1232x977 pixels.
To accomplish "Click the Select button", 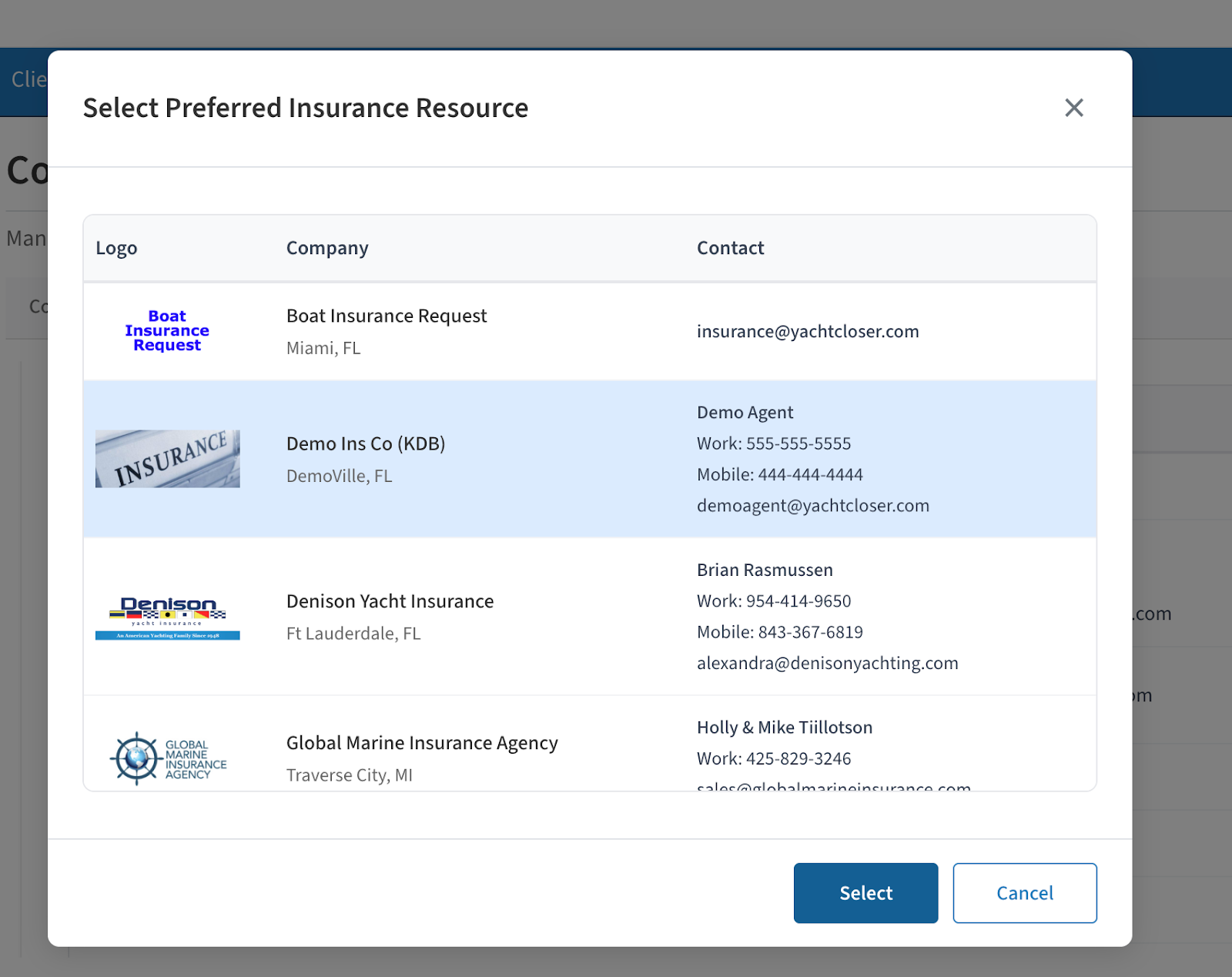I will (865, 893).
